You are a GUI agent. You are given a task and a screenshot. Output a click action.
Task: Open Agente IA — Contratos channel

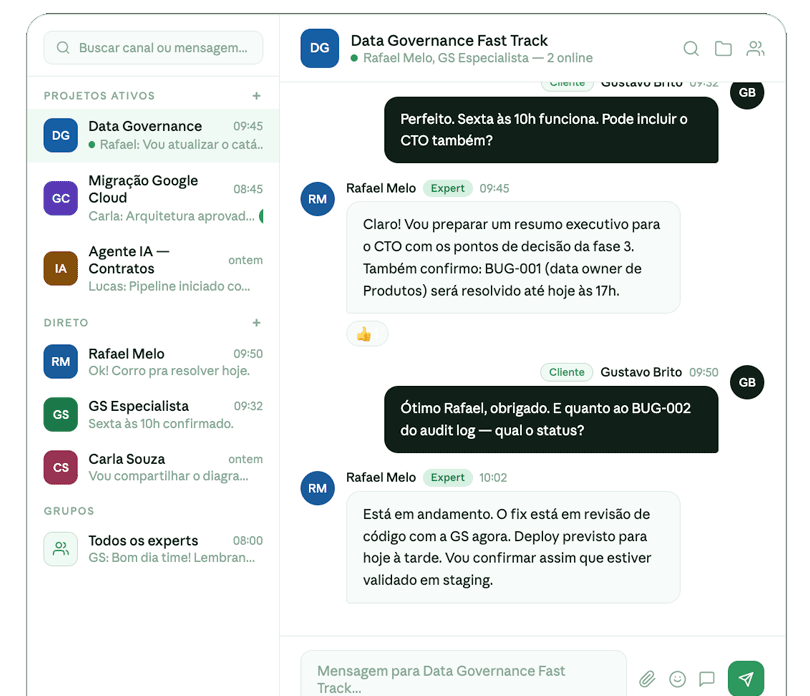pyautogui.click(x=153, y=269)
